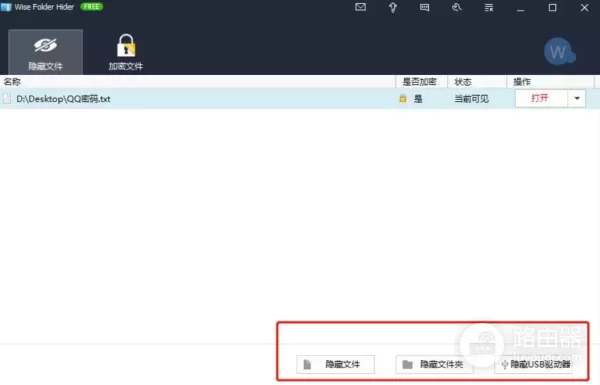Open the wrench settings icon in title bar
600x385 pixels.
(457, 7)
